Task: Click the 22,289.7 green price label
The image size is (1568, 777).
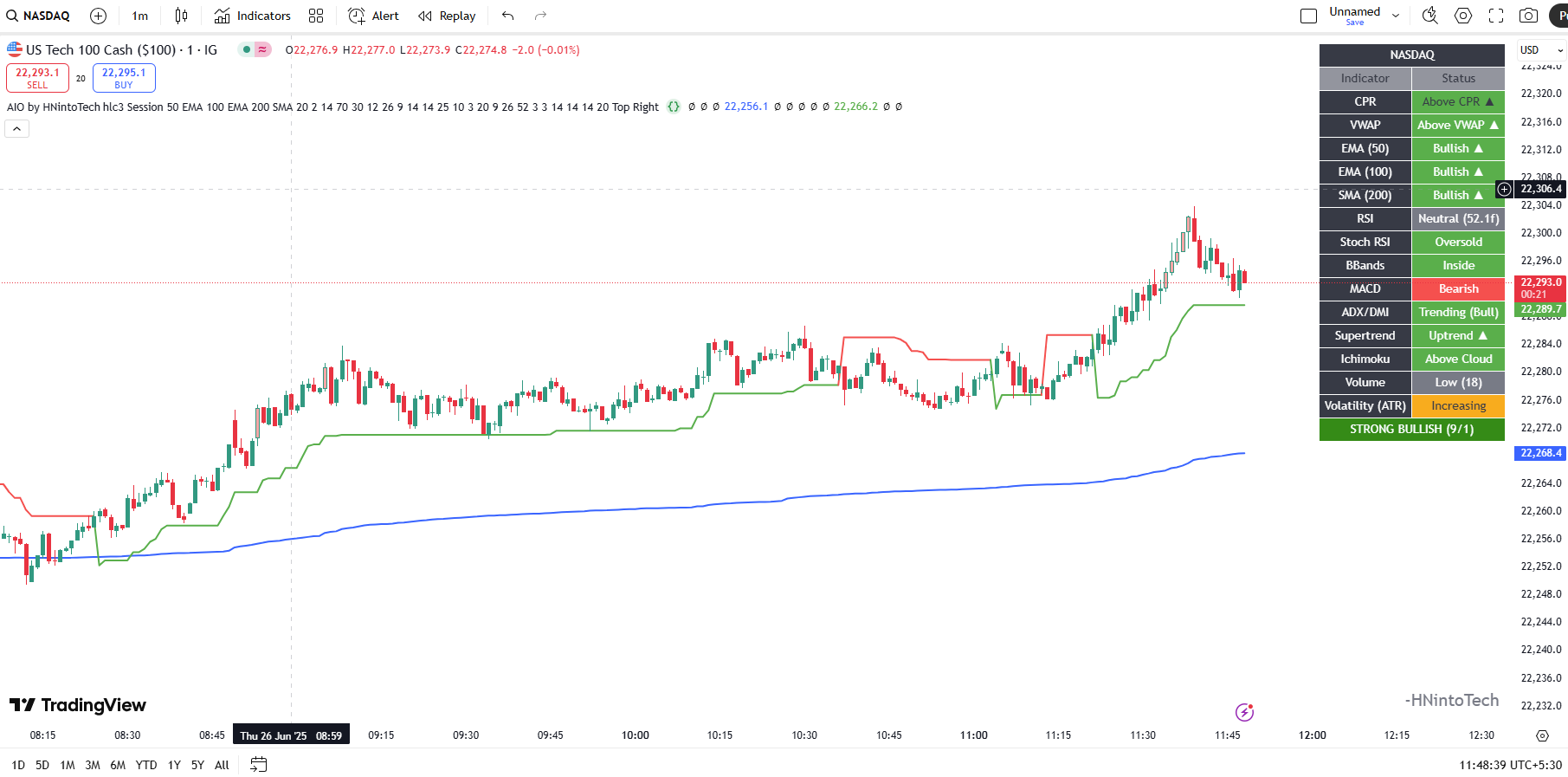Action: [1541, 309]
